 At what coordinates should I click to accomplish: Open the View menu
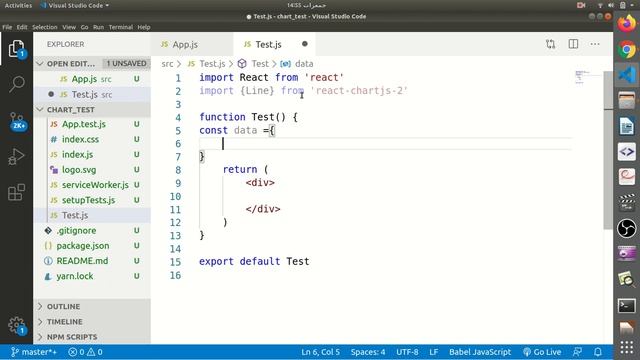point(69,27)
